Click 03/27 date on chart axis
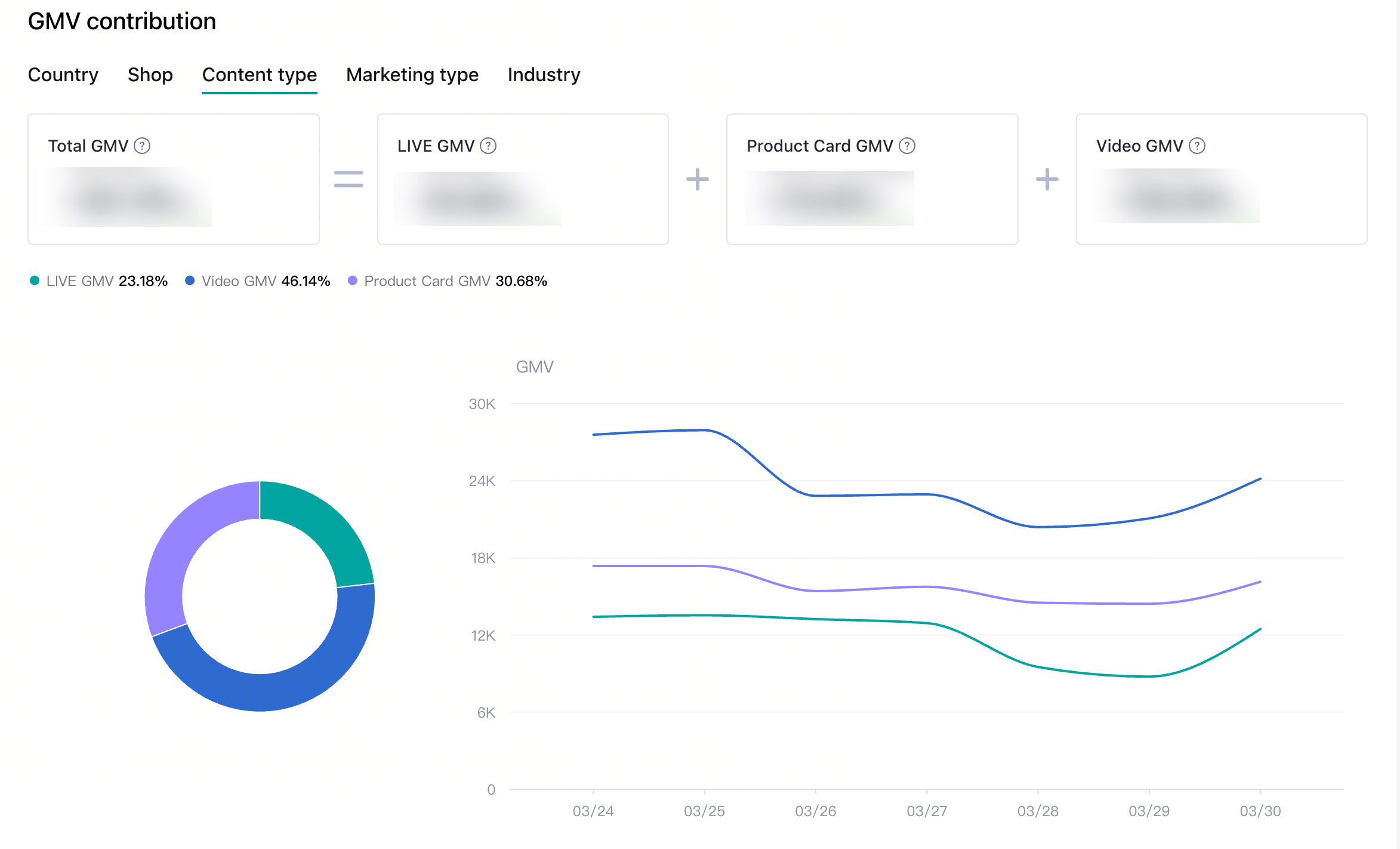Screen dimensions: 1400x849 (x=926, y=811)
